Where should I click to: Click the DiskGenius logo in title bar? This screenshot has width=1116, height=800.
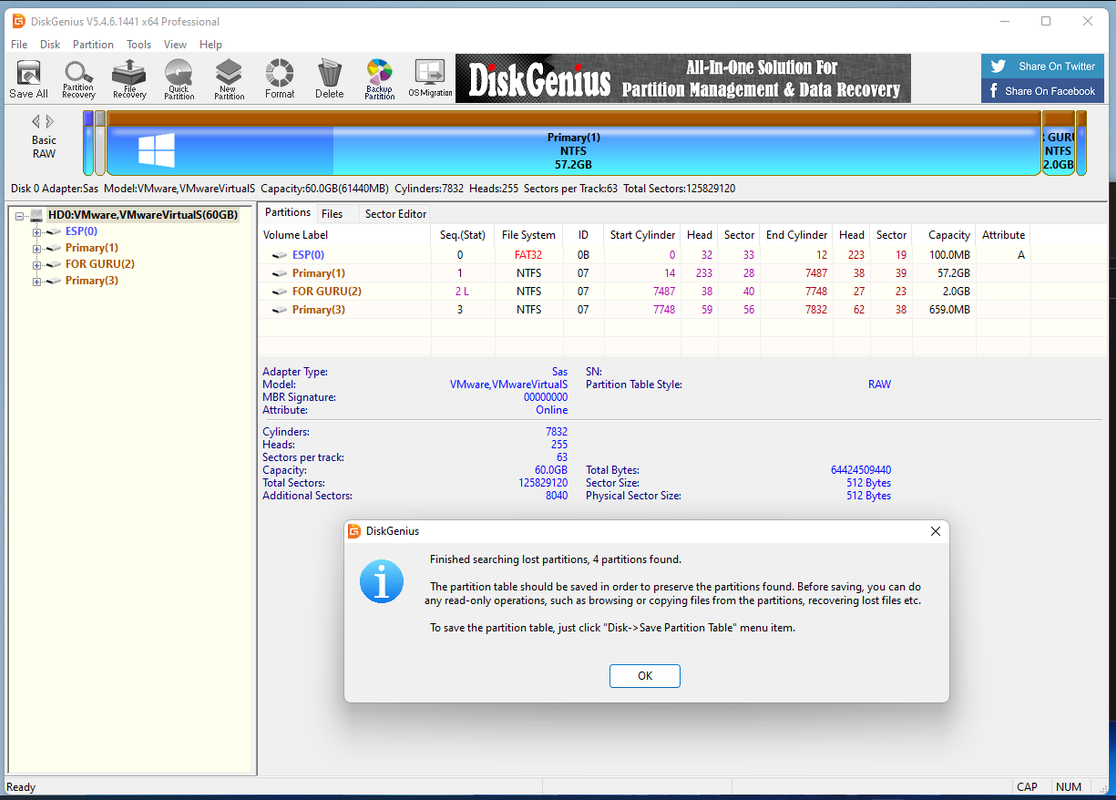pos(18,21)
